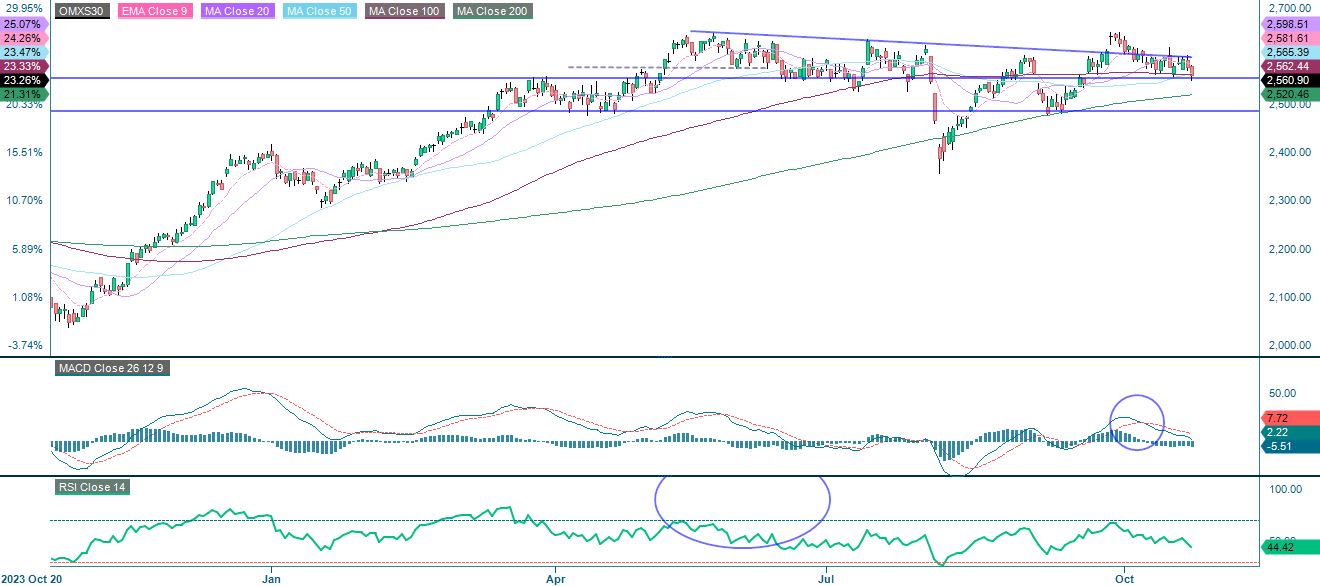
Task: Select the 2,520.46 MA 200 price tag
Action: tap(1289, 94)
